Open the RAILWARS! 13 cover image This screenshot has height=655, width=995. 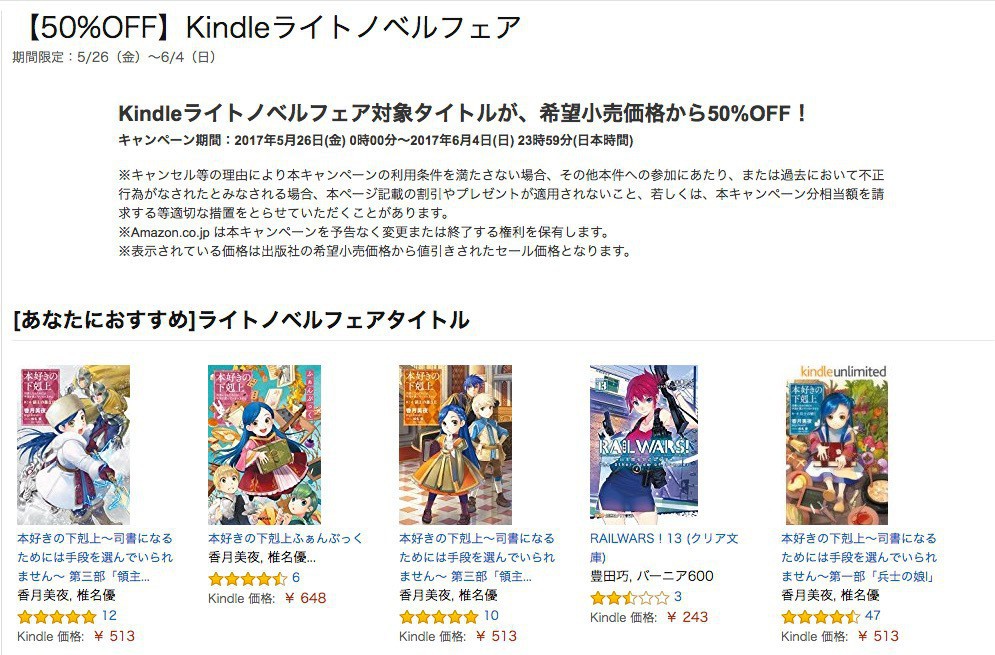(x=644, y=444)
